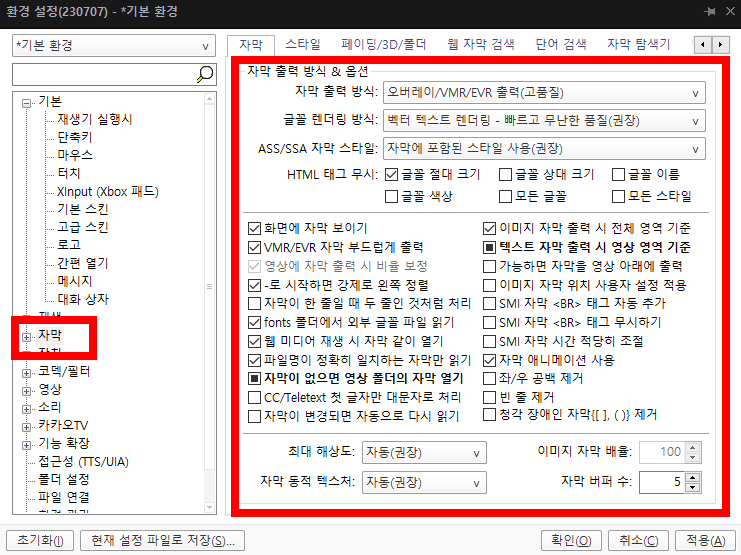Click the 자막 버퍼 수 value field
Viewport: 741px width, 555px height.
pos(662,482)
